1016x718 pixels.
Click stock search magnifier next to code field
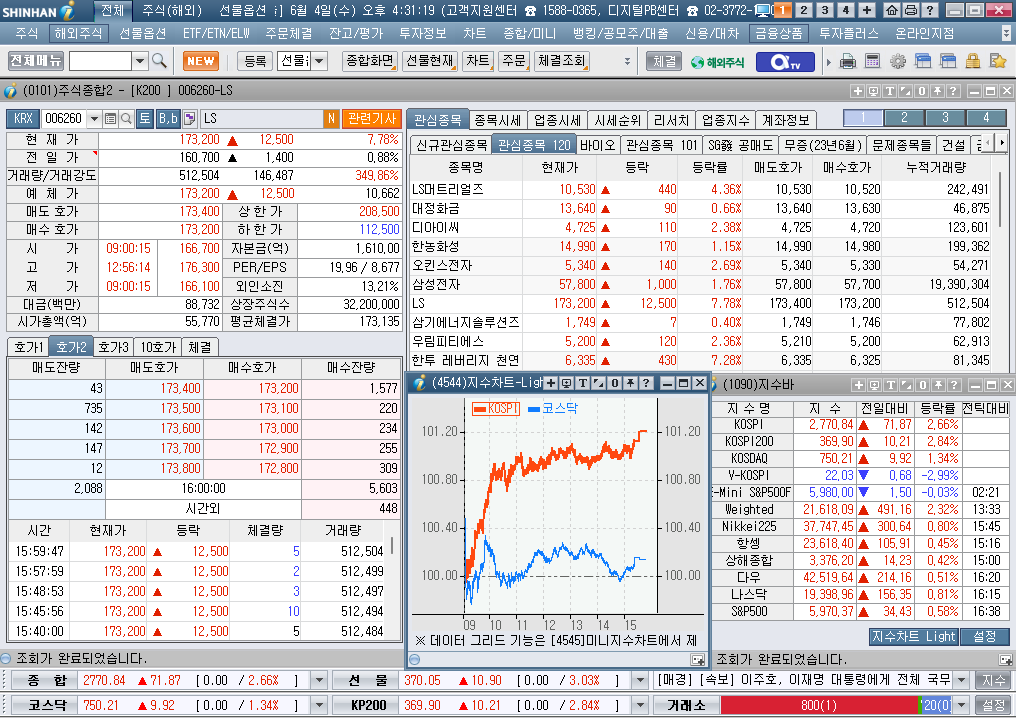click(x=126, y=119)
